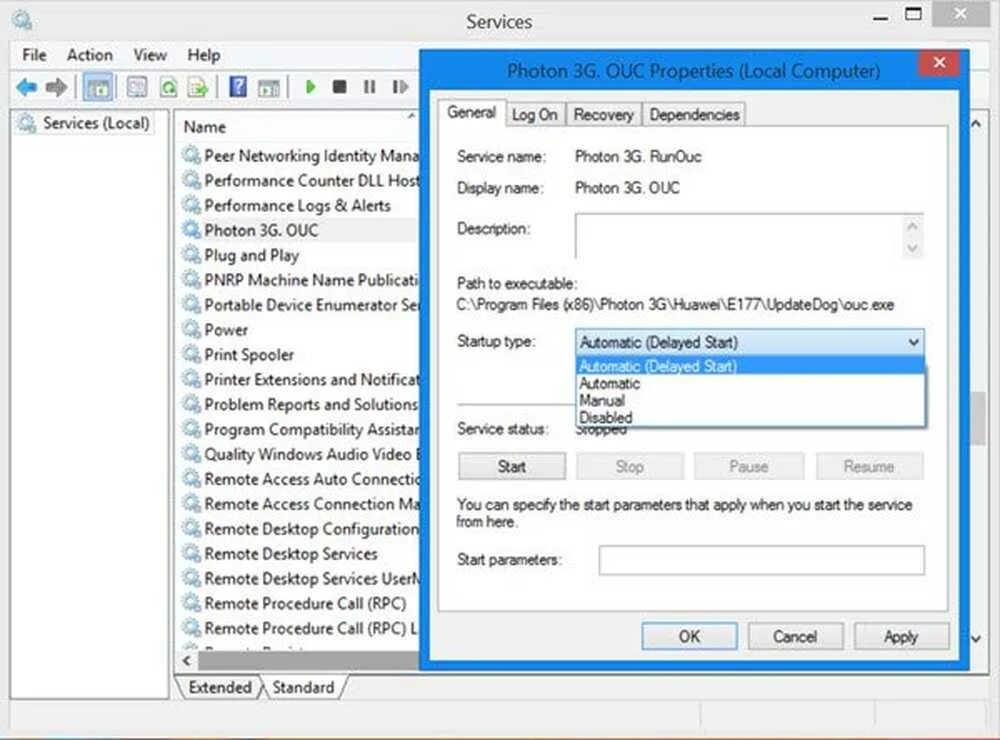Click the Plug and Play gear icon
This screenshot has height=740, width=1000.
click(x=191, y=255)
